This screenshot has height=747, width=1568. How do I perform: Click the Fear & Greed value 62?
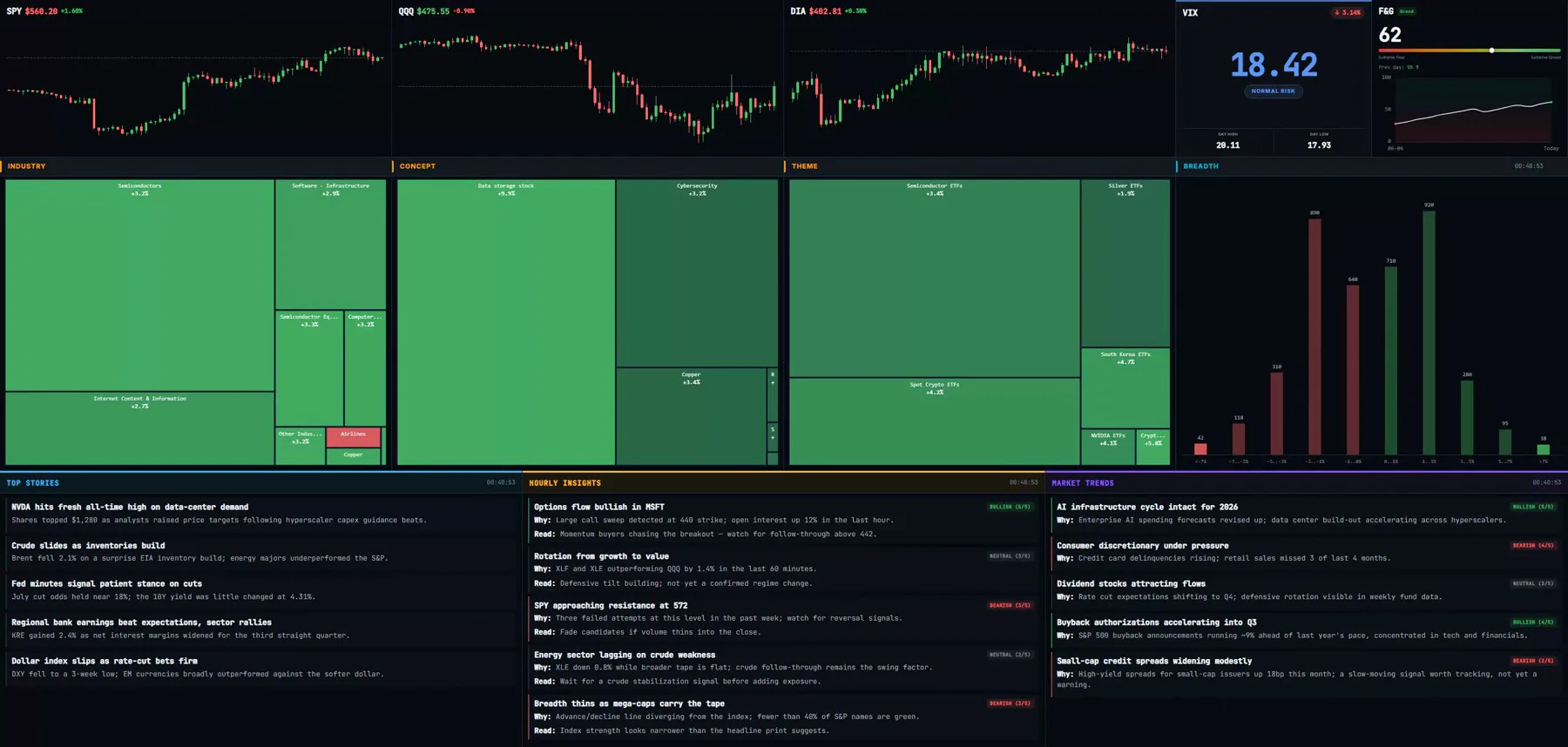click(x=1390, y=35)
